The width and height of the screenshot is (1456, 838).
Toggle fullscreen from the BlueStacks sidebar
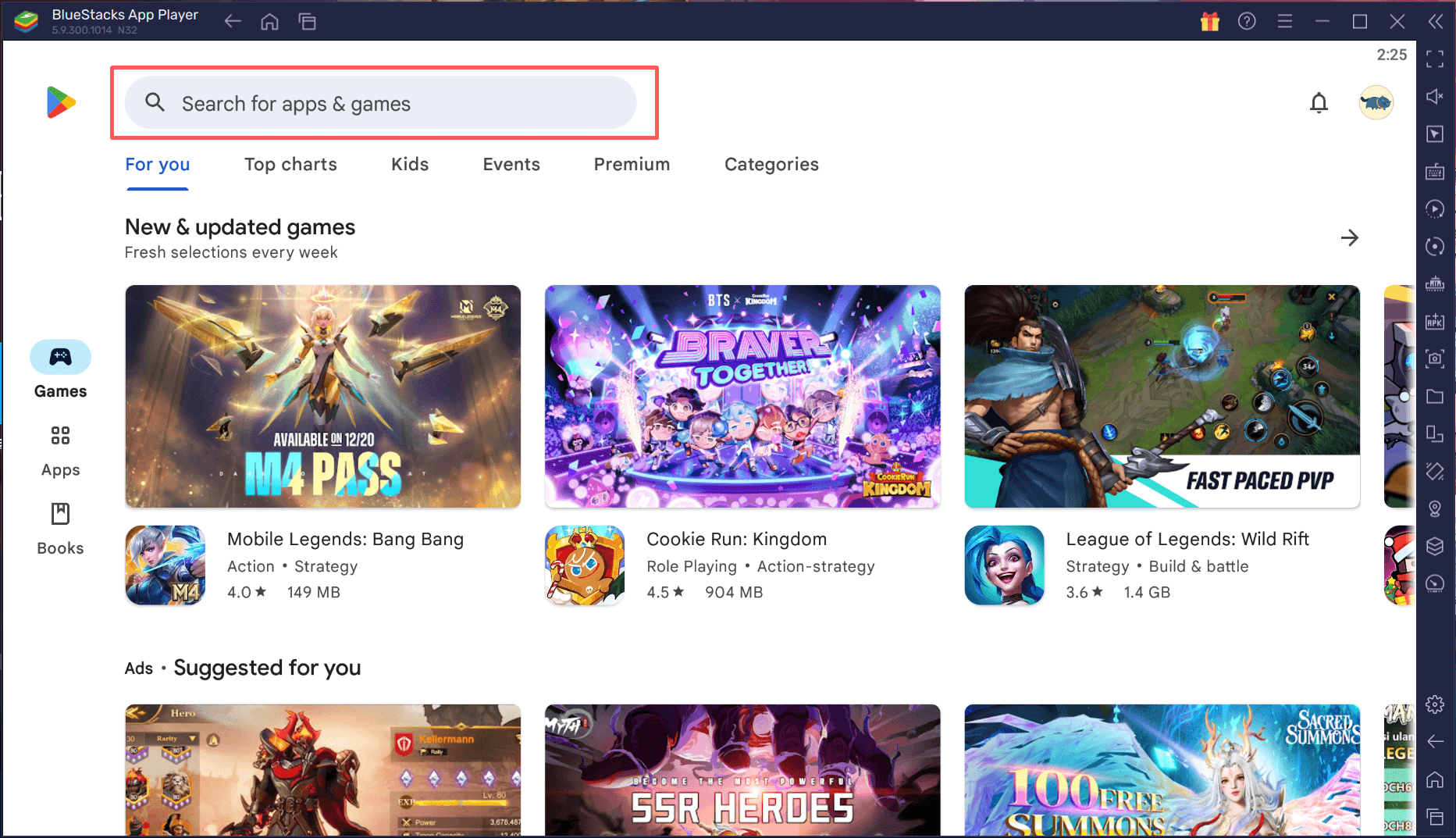pyautogui.click(x=1435, y=59)
